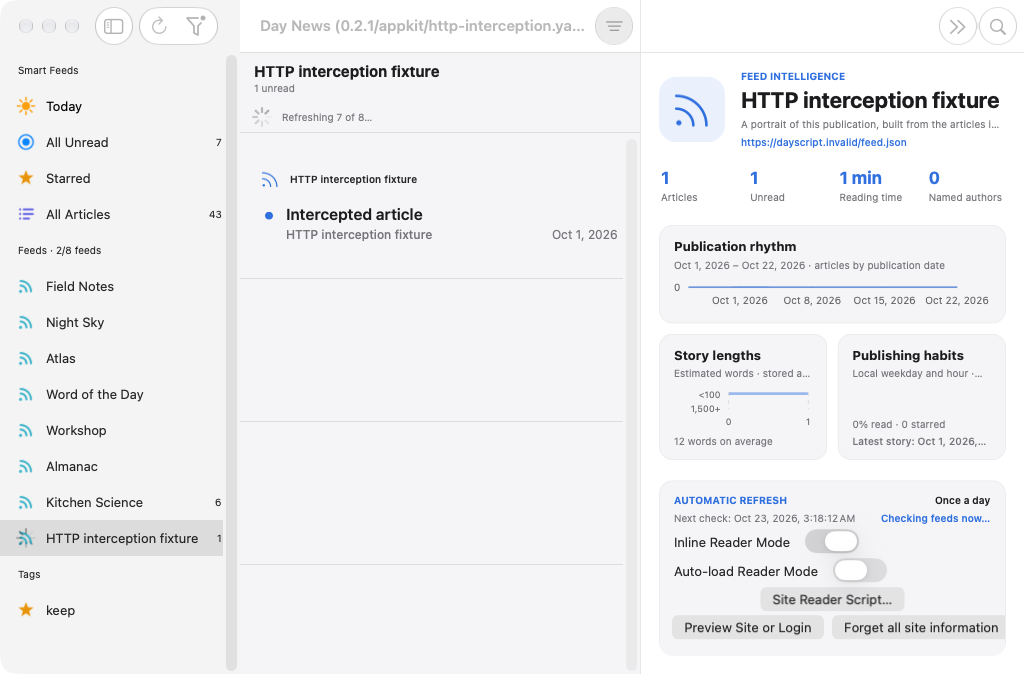The width and height of the screenshot is (1024, 674).
Task: Click the 'Next check: Oct 23, 2026' text
Action: [x=764, y=519]
